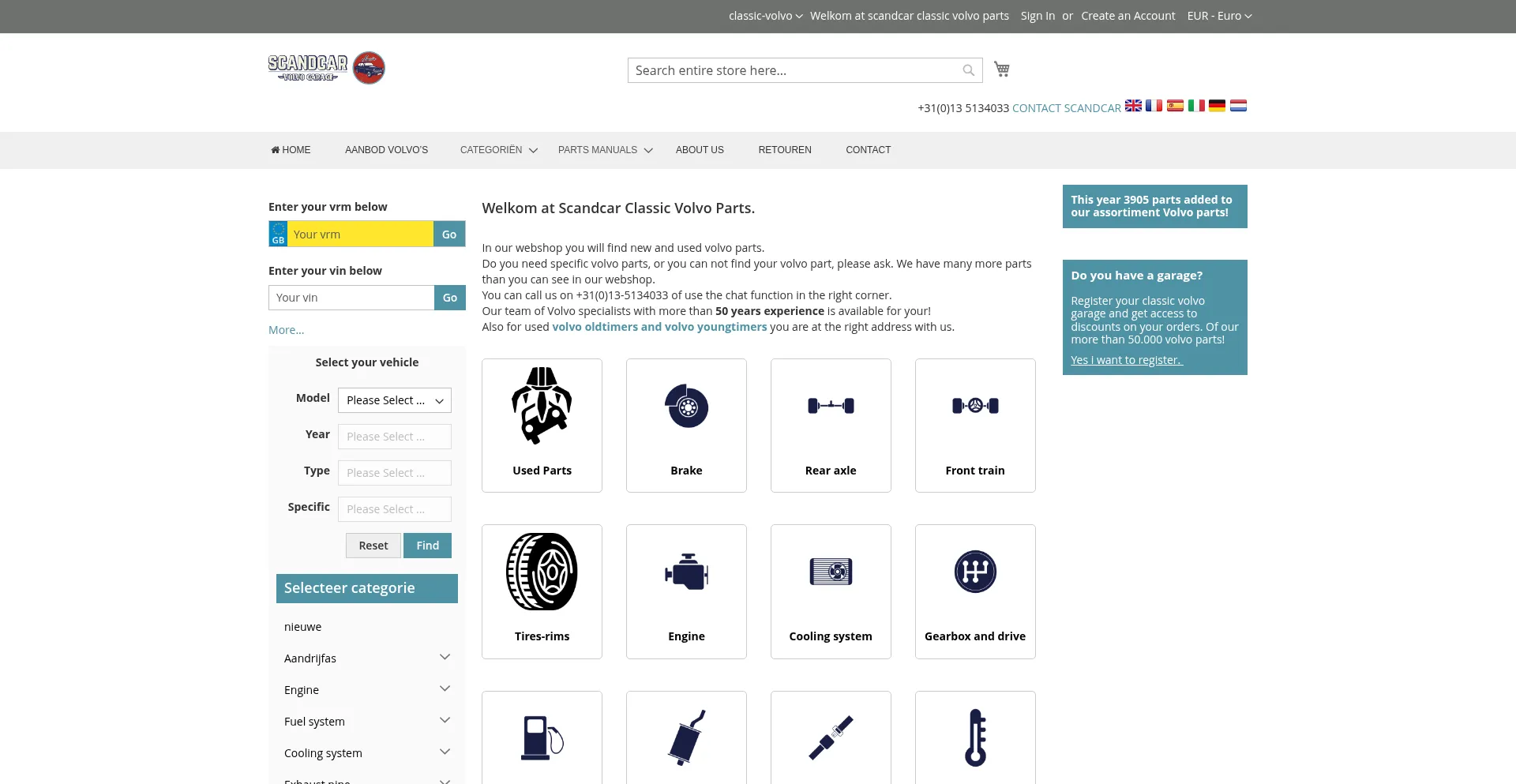The image size is (1516, 784).
Task: Switch language with the Spanish flag
Action: (x=1175, y=106)
